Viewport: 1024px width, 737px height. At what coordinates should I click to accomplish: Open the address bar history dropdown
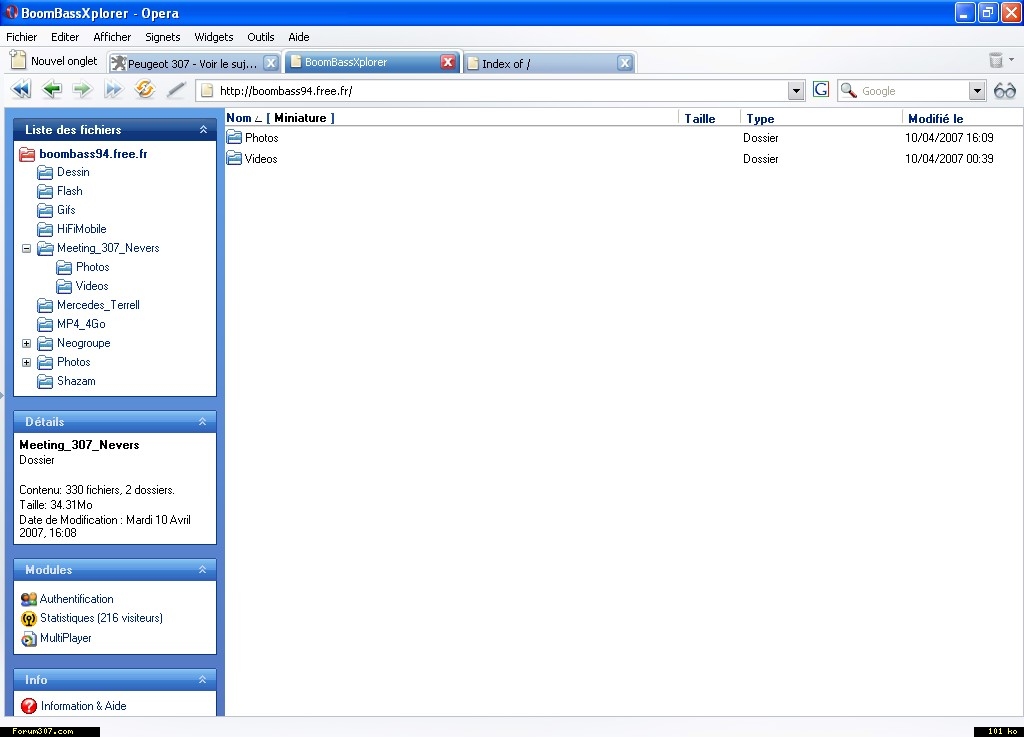795,91
